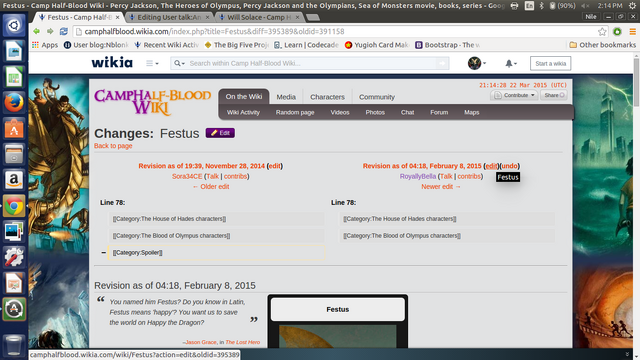The height and width of the screenshot is (360, 640).
Task: Switch to Editing User talk browser tab
Action: (169, 17)
